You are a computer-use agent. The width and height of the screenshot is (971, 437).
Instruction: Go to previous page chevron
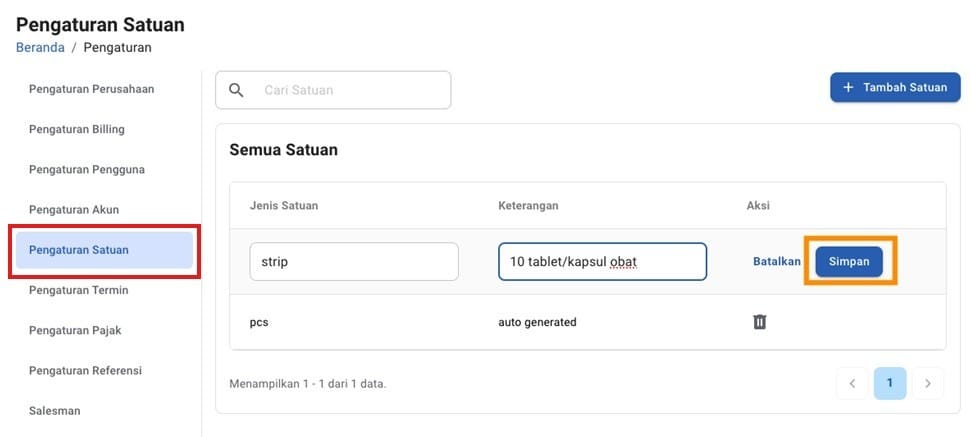tap(851, 383)
